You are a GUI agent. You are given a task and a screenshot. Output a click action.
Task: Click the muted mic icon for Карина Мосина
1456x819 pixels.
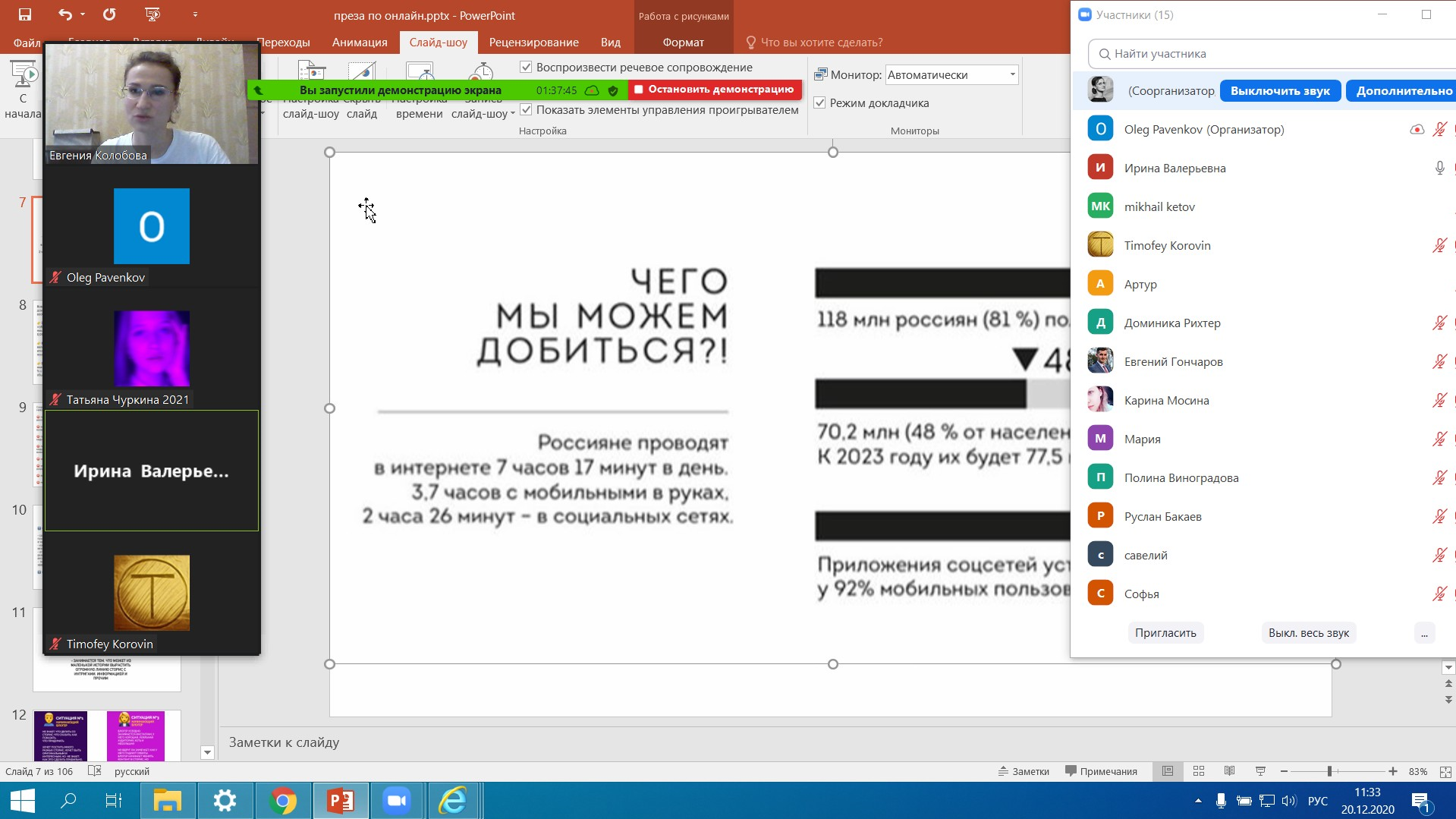1439,401
